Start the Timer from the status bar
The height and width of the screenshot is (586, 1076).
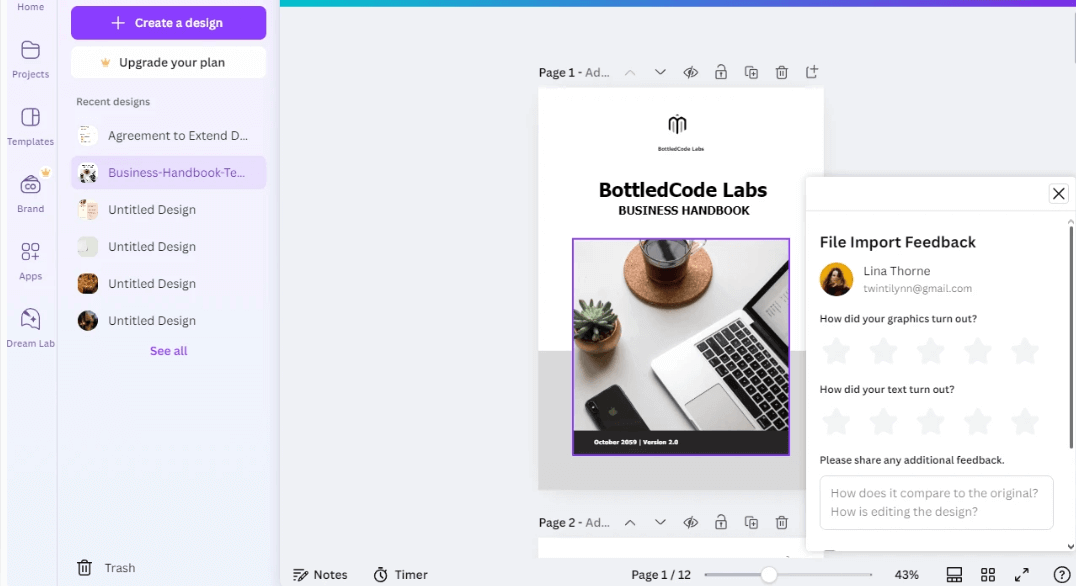(x=400, y=574)
